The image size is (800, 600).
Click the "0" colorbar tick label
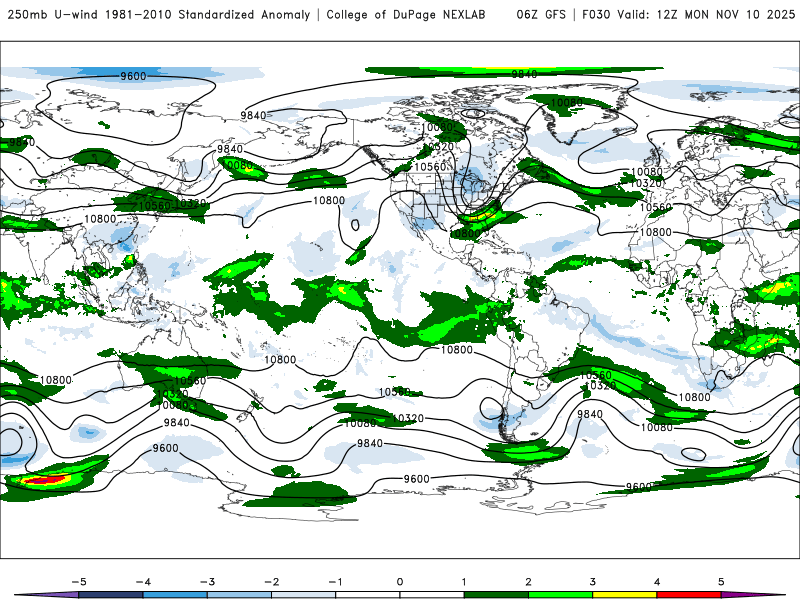click(400, 582)
